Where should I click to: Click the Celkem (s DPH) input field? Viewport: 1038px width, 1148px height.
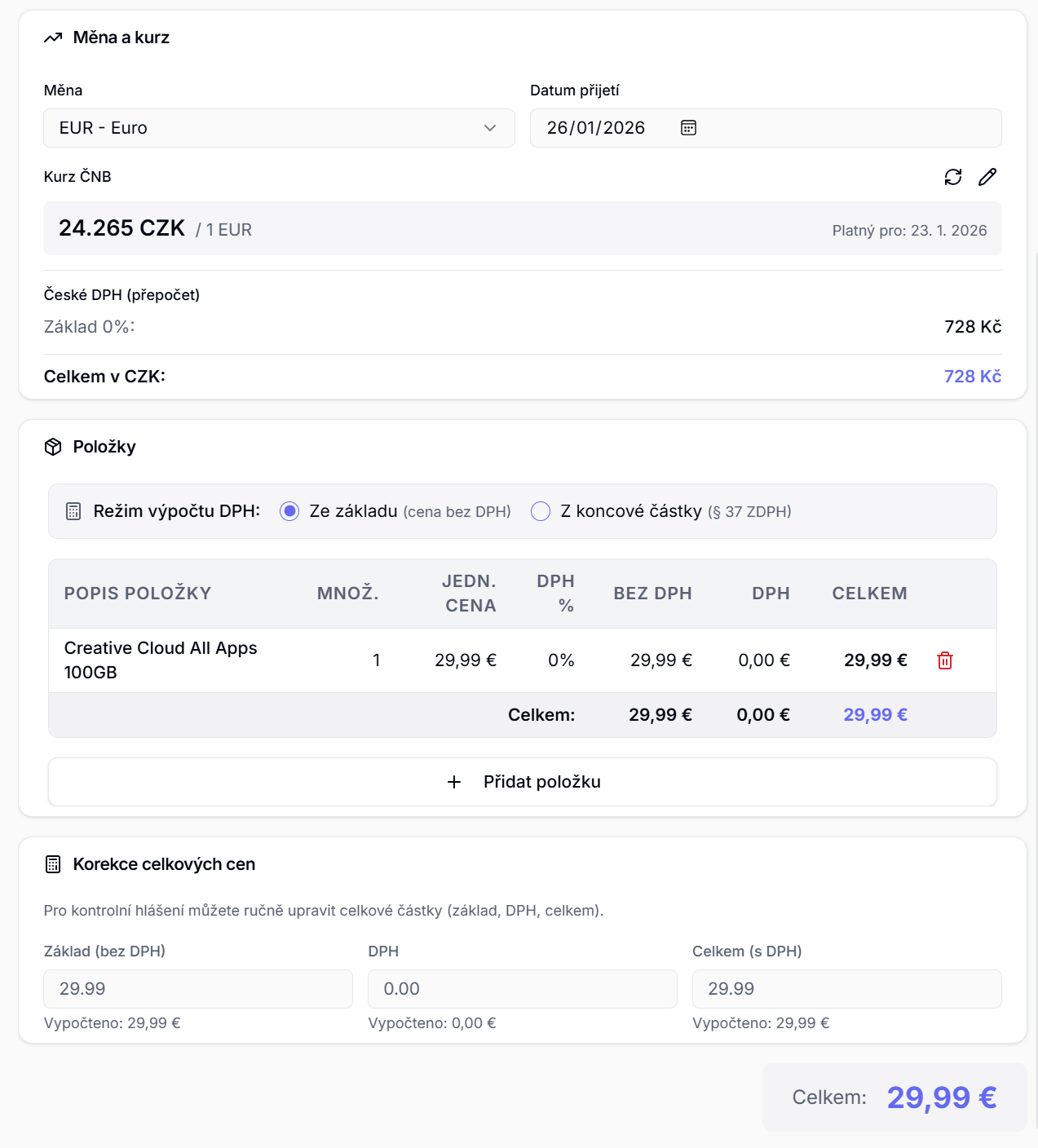(846, 989)
